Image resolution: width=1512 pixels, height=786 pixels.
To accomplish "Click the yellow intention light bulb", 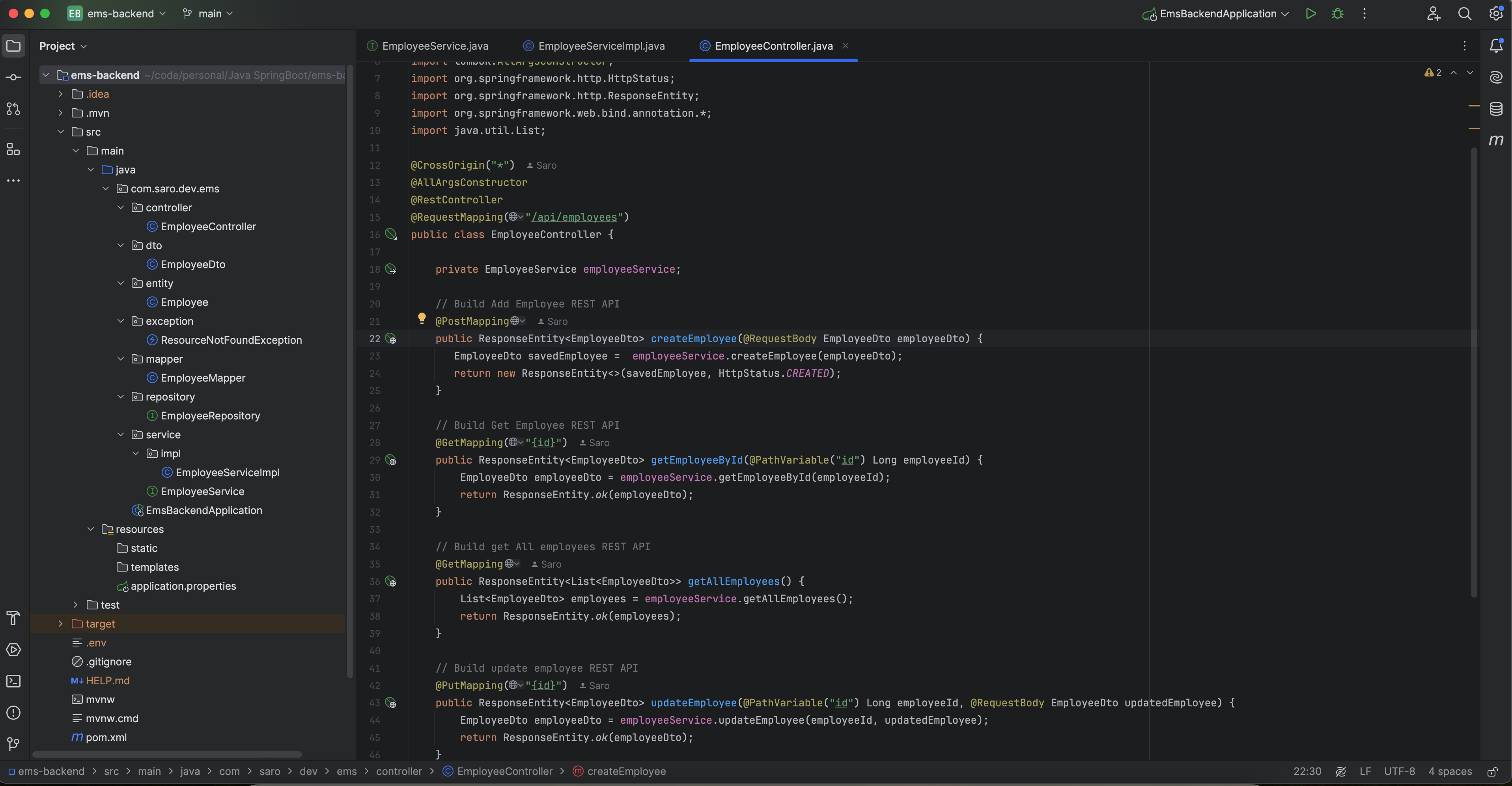I will click(422, 318).
